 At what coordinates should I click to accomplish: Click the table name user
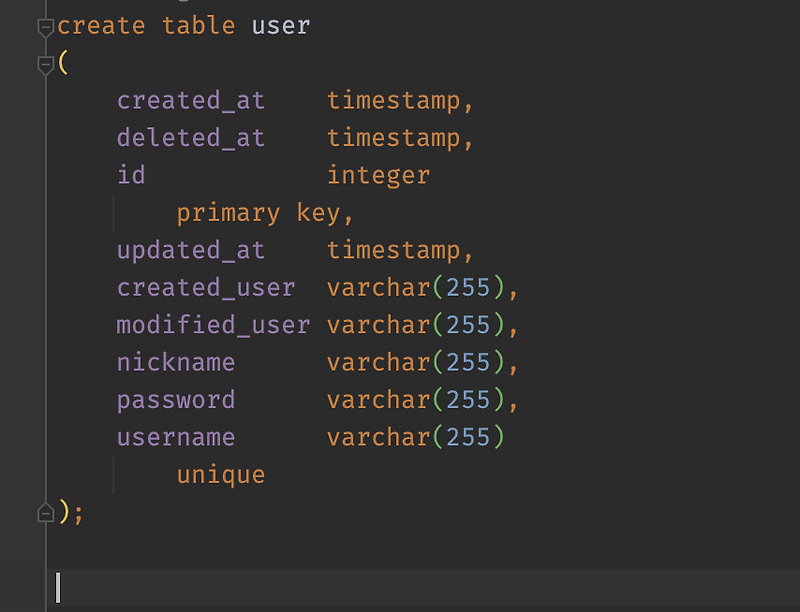[x=281, y=26]
